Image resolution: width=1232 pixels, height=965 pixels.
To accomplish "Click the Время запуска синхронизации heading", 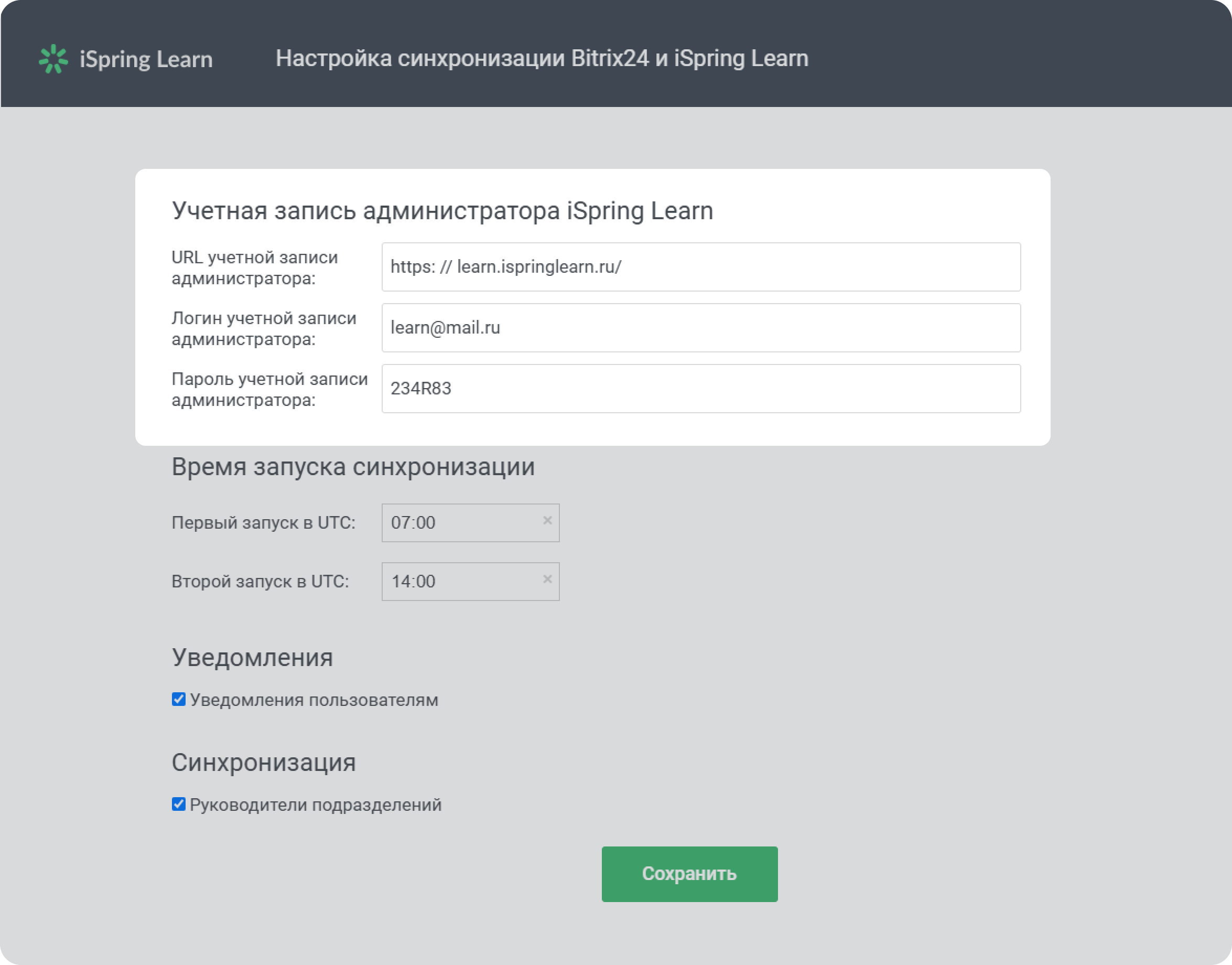I will pos(353,467).
